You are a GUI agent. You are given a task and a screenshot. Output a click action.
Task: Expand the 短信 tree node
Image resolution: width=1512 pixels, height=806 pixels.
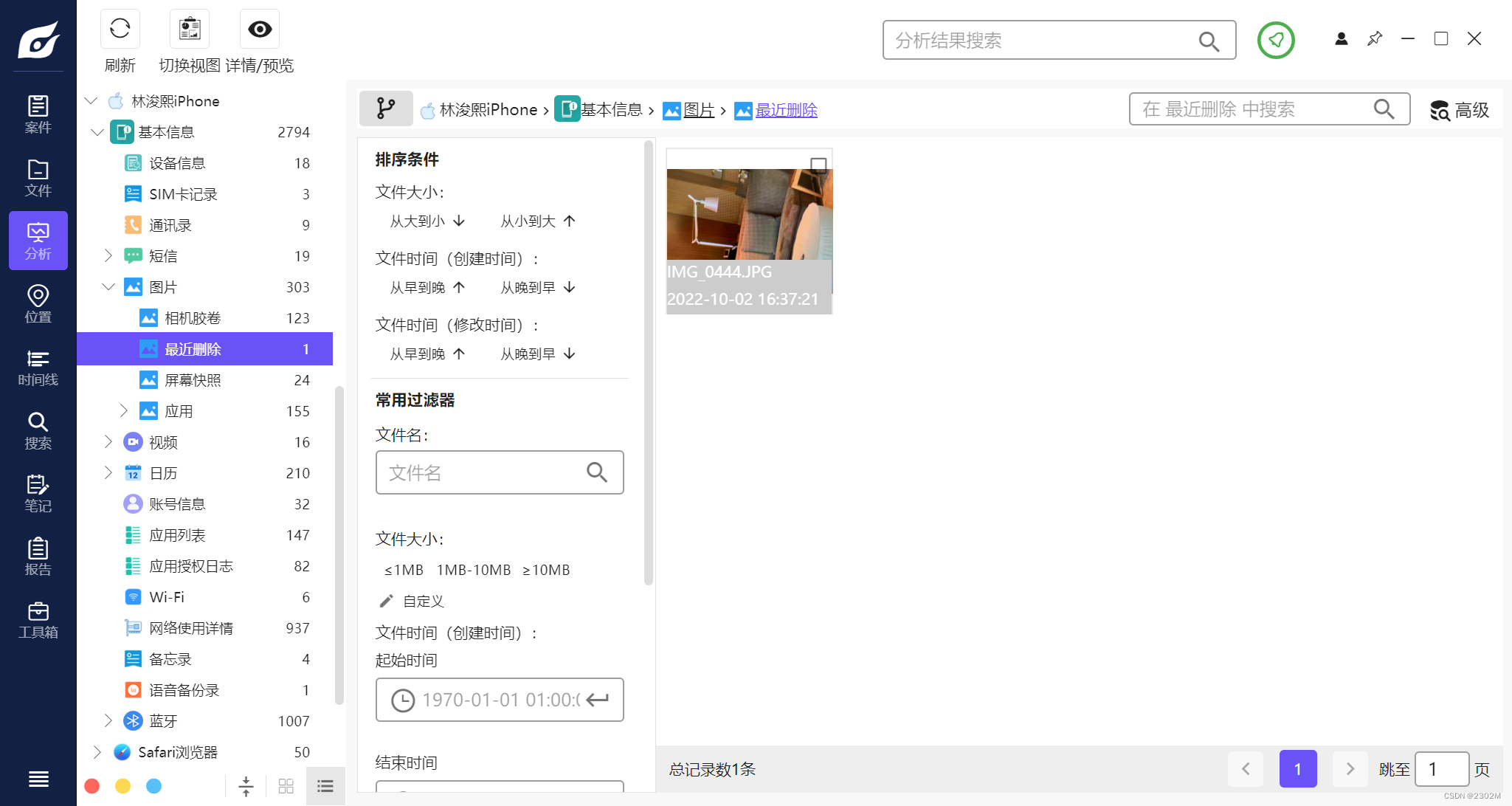click(x=108, y=256)
